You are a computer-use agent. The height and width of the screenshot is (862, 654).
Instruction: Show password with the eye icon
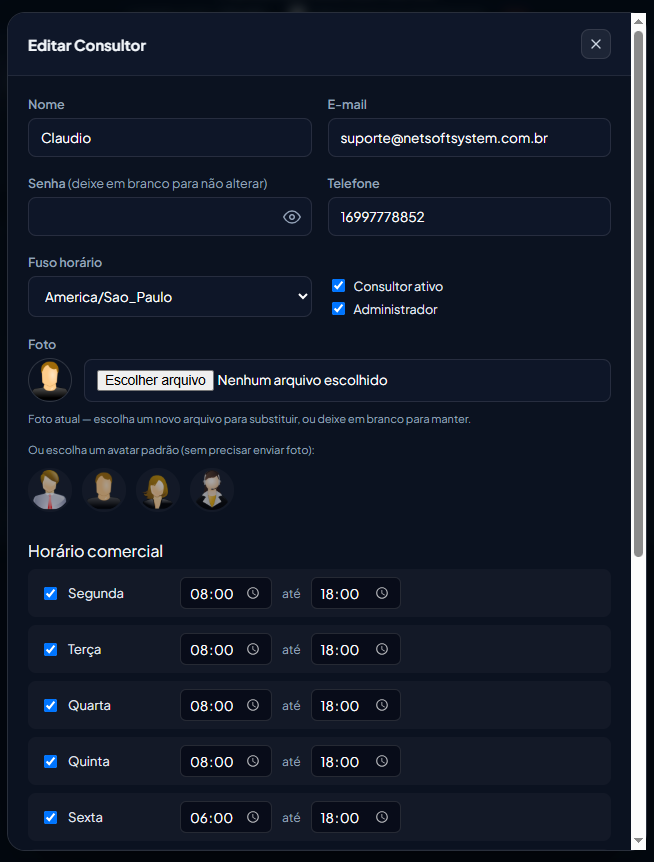(292, 217)
